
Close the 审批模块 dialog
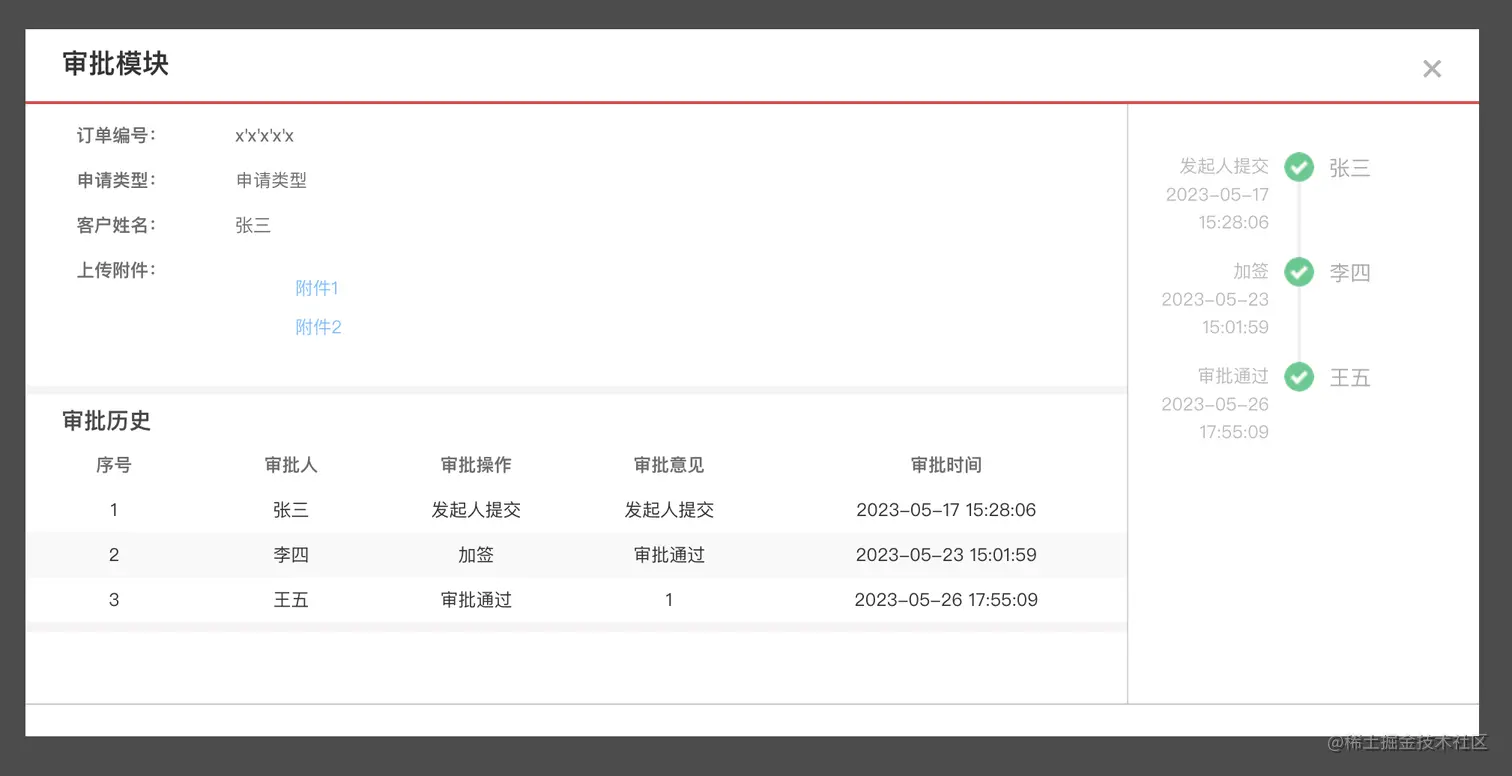(1432, 68)
